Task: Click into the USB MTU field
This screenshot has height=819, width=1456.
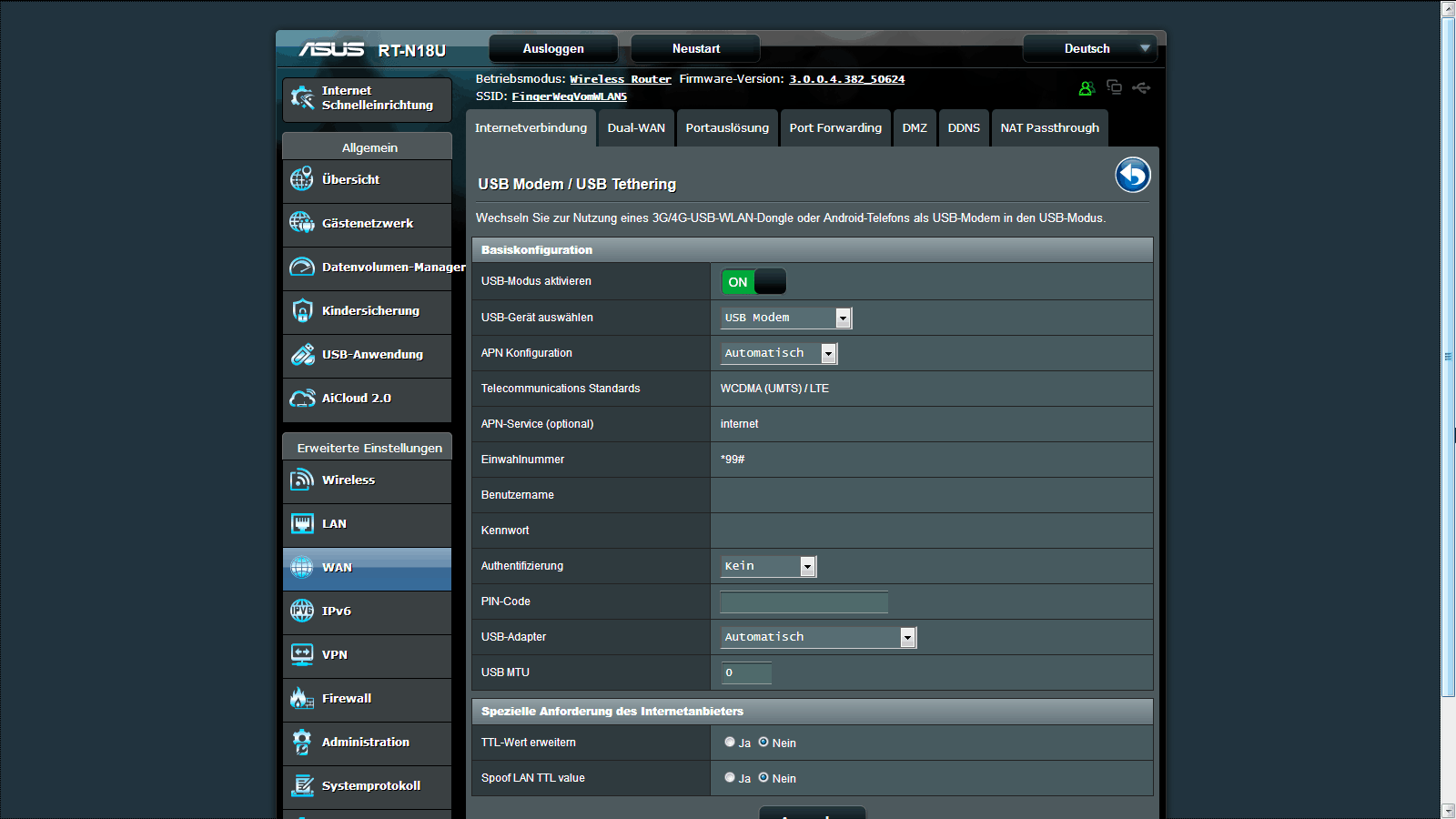Action: click(746, 672)
